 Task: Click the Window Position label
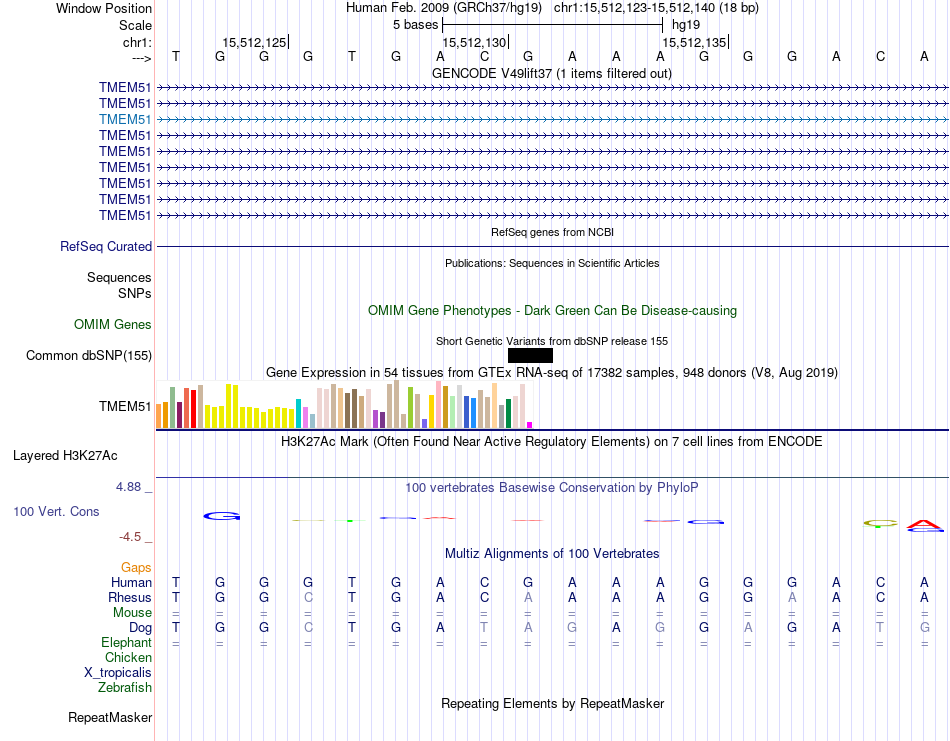point(104,8)
